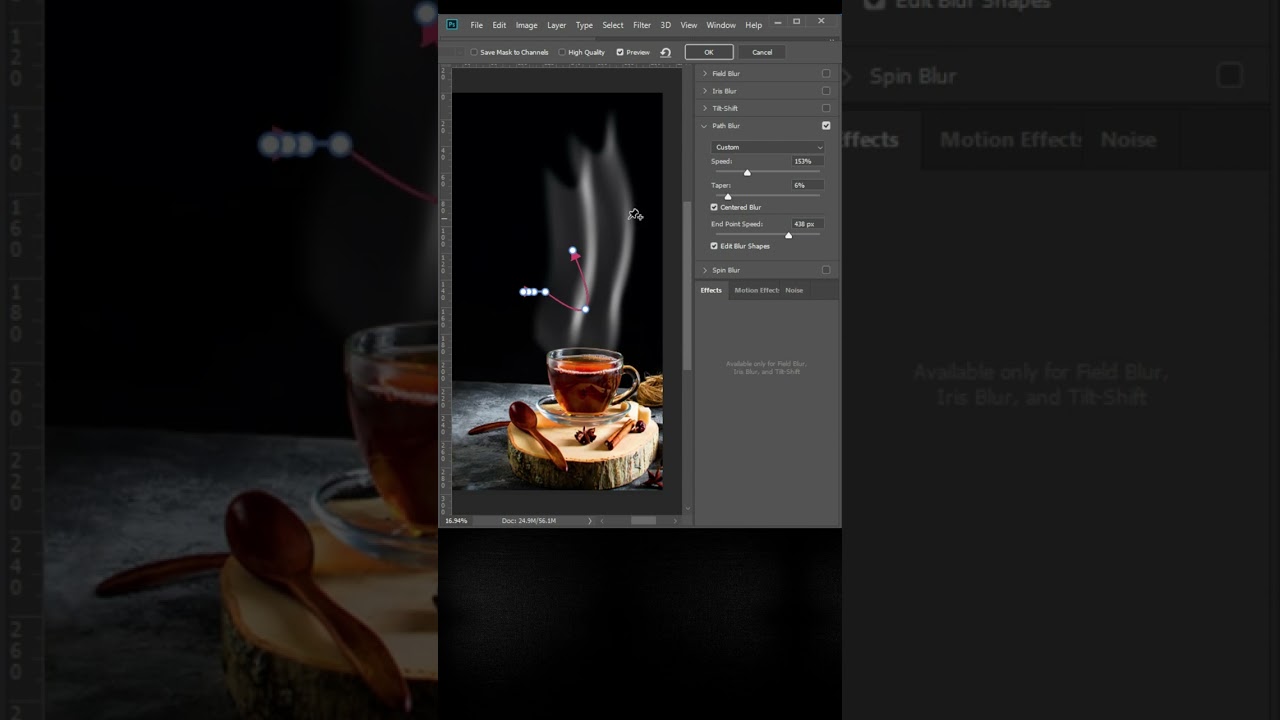Open the Filter menu
This screenshot has width=1280, height=720.
click(x=642, y=25)
